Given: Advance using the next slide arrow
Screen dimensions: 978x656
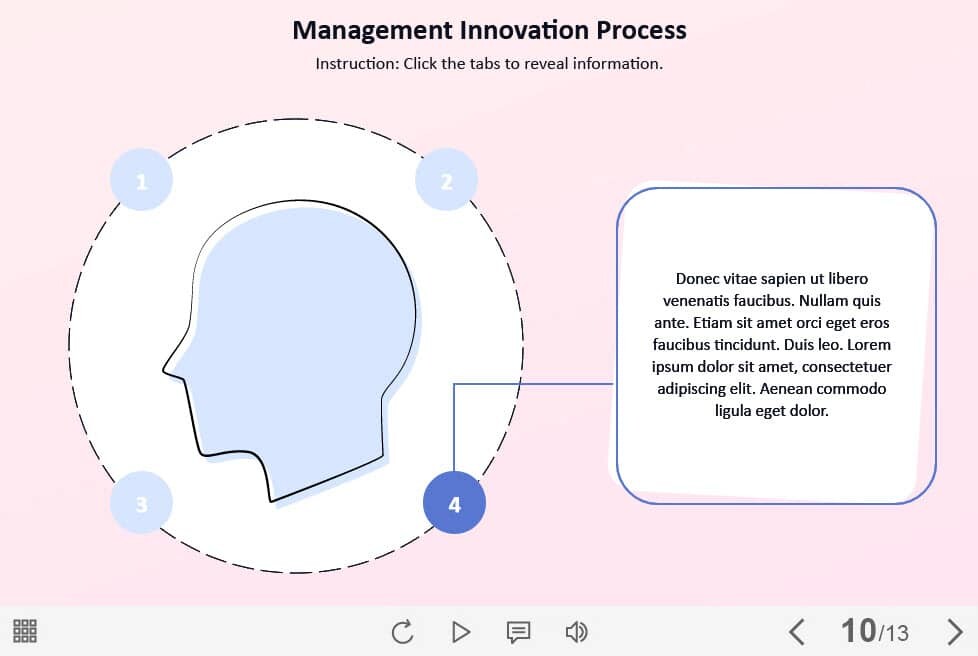Looking at the screenshot, I should 954,631.
